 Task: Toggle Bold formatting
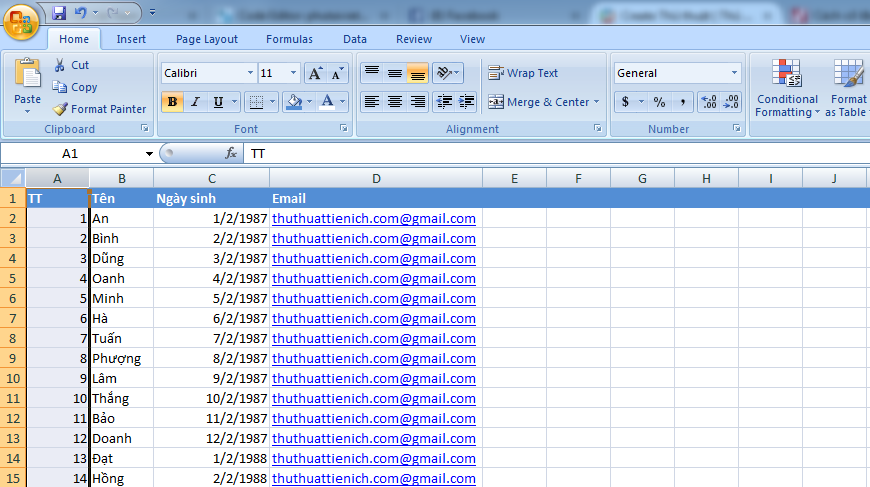coord(172,102)
